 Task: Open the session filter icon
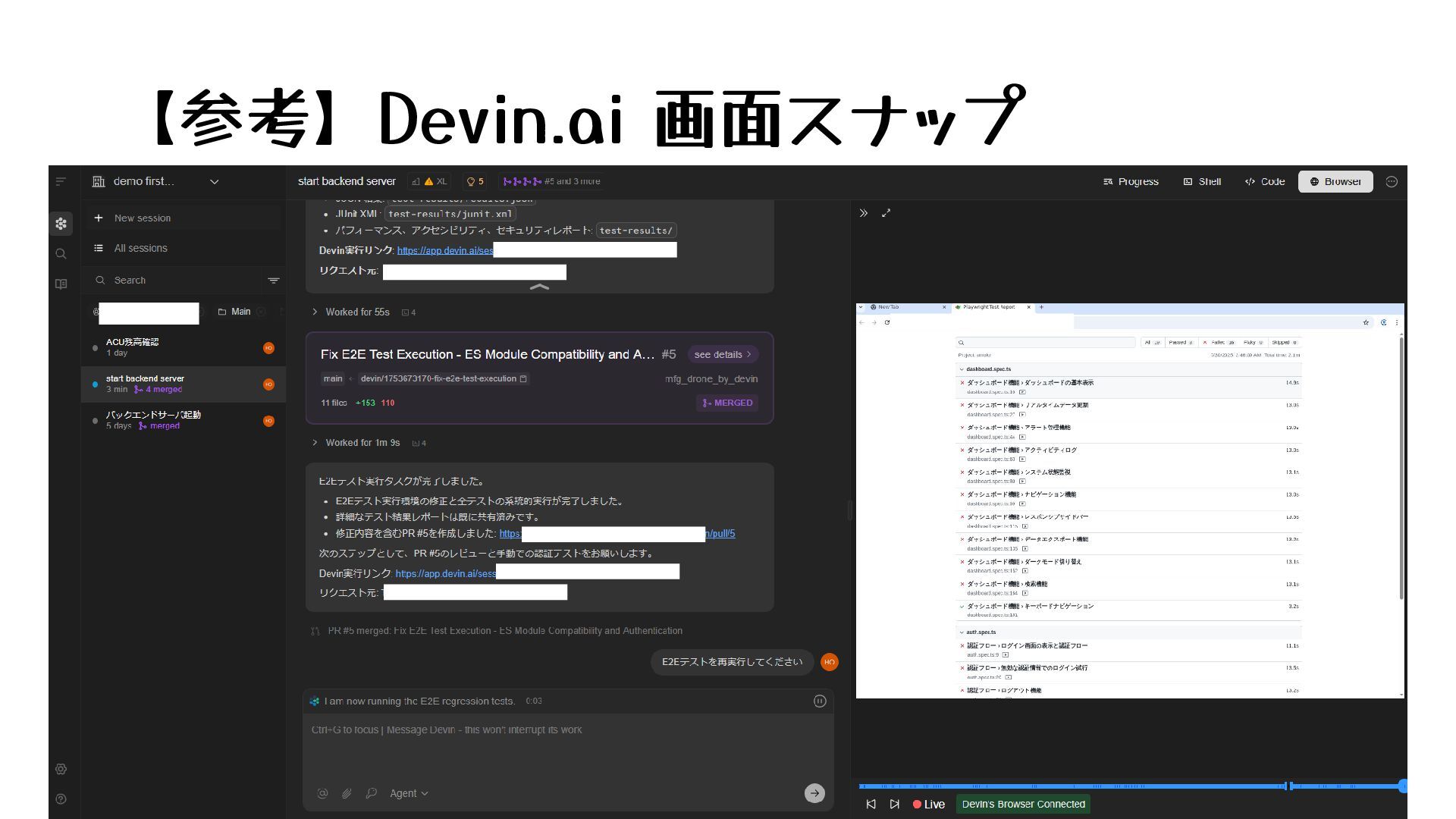coord(274,281)
